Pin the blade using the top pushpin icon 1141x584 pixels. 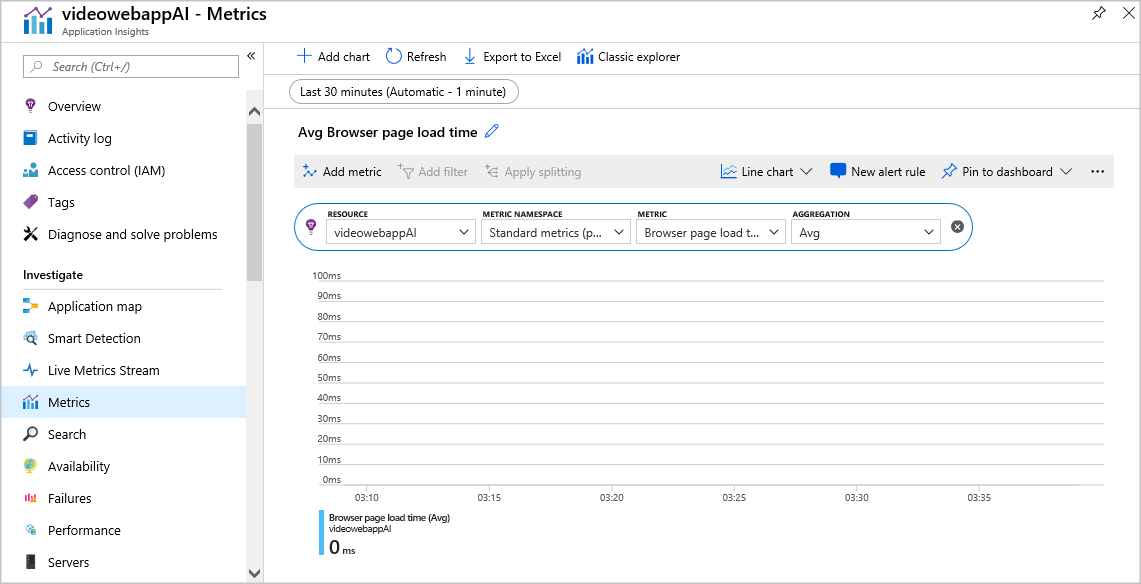[1099, 14]
